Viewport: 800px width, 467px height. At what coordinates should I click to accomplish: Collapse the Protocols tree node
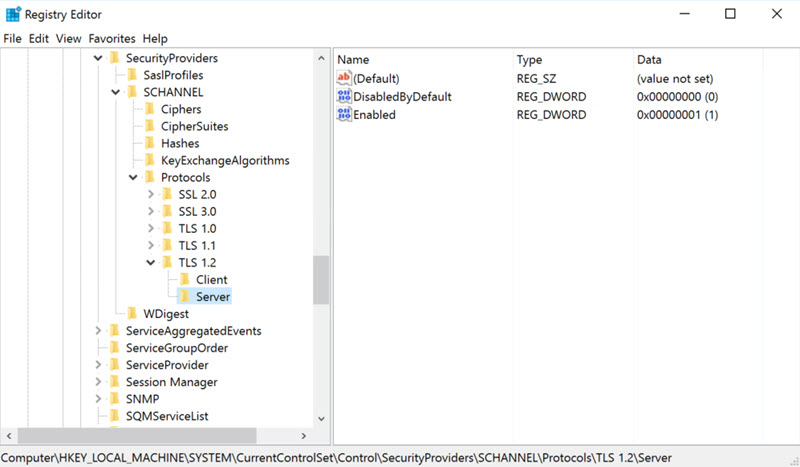coord(133,178)
